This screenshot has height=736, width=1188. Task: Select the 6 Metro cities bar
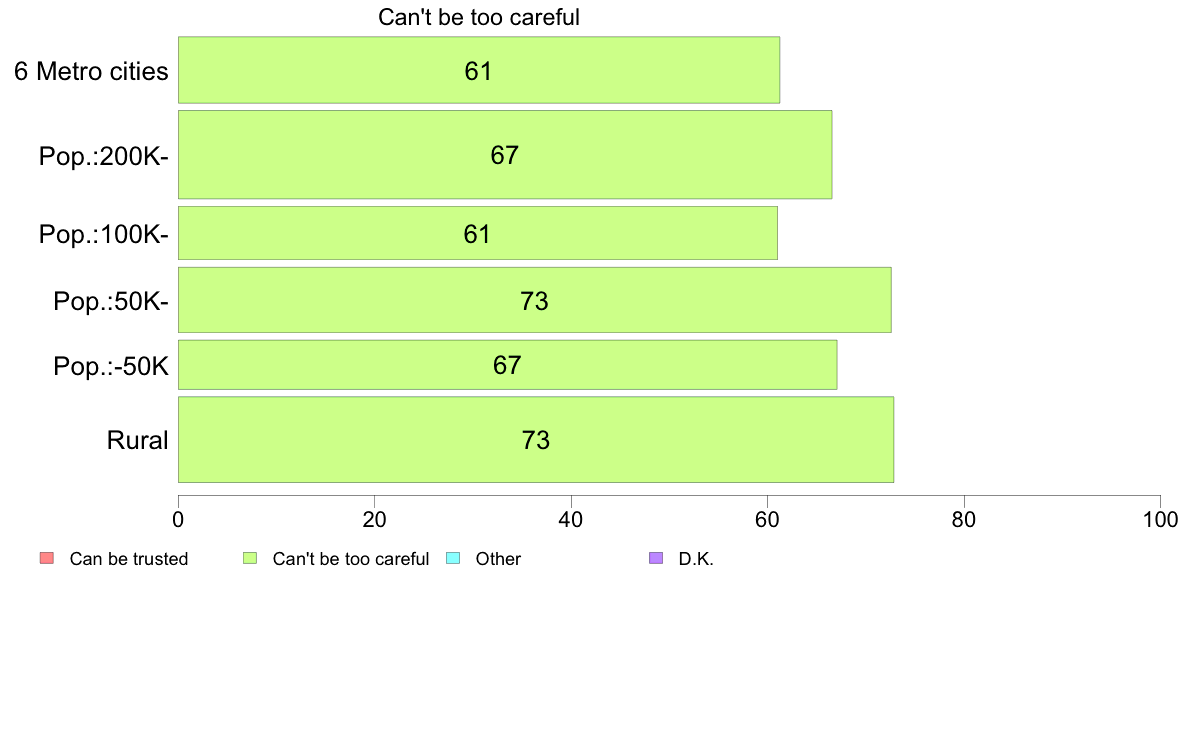(x=479, y=70)
